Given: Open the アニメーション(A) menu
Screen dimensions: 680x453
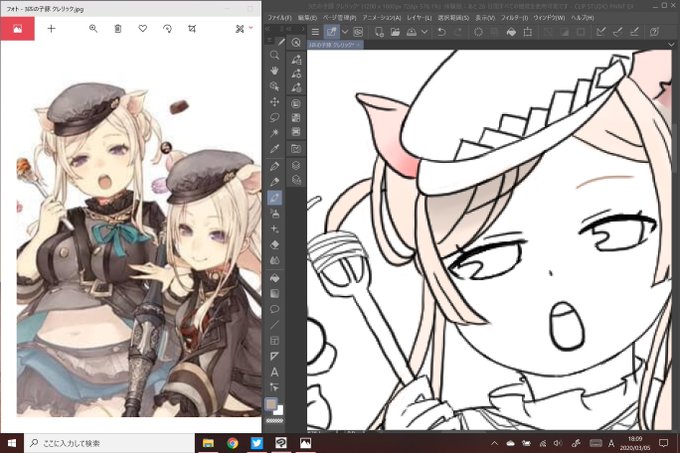Looking at the screenshot, I should pos(382,18).
